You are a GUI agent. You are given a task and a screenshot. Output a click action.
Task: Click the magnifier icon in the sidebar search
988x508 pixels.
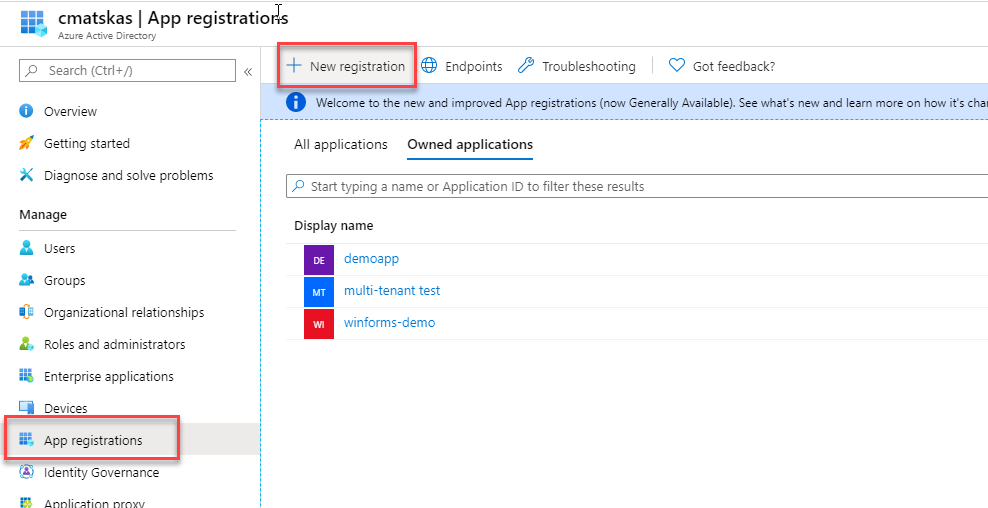click(x=33, y=71)
